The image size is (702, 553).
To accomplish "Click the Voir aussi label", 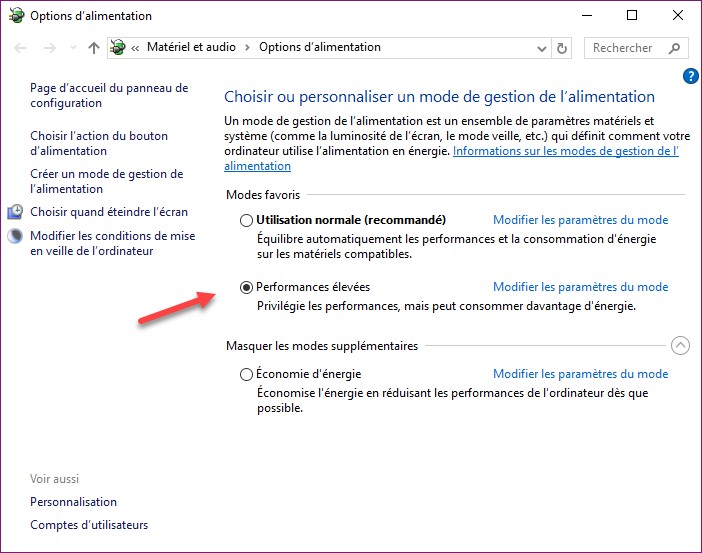I will [x=54, y=479].
